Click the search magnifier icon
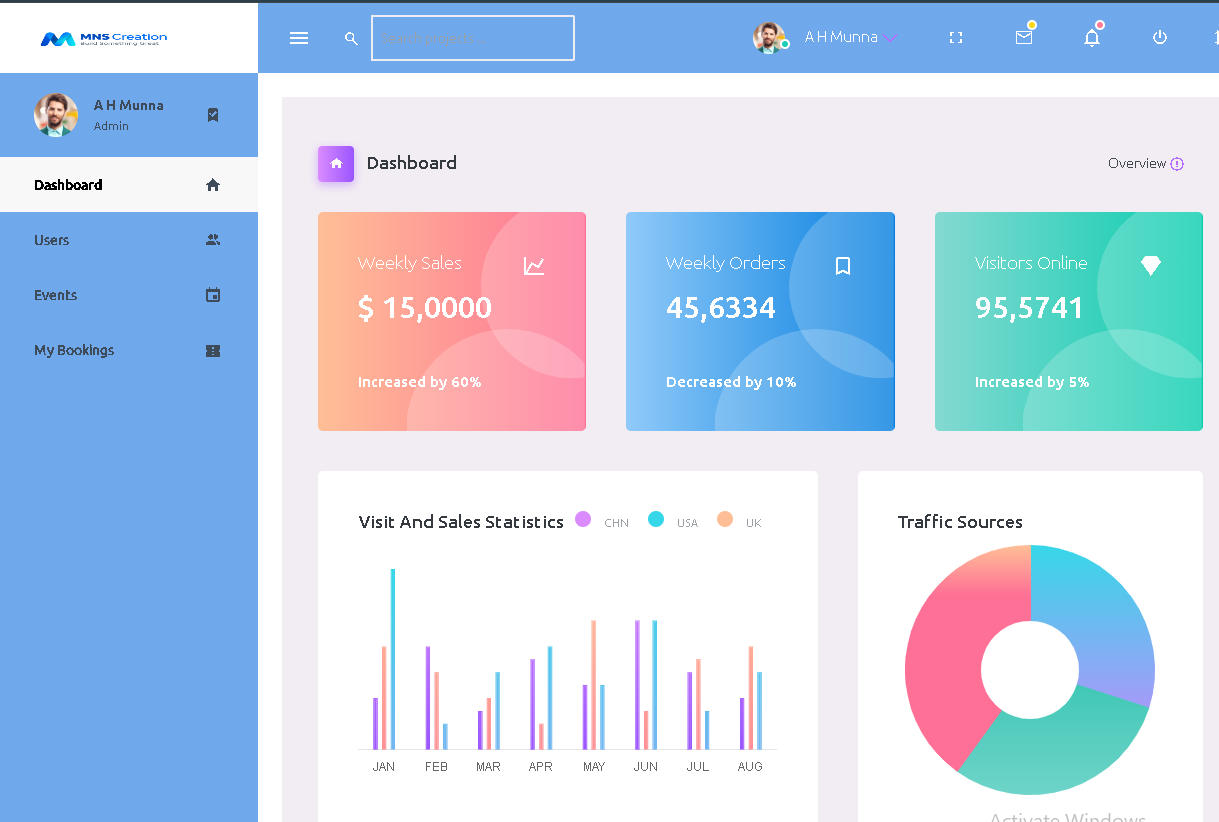The width and height of the screenshot is (1219, 822). pyautogui.click(x=351, y=39)
